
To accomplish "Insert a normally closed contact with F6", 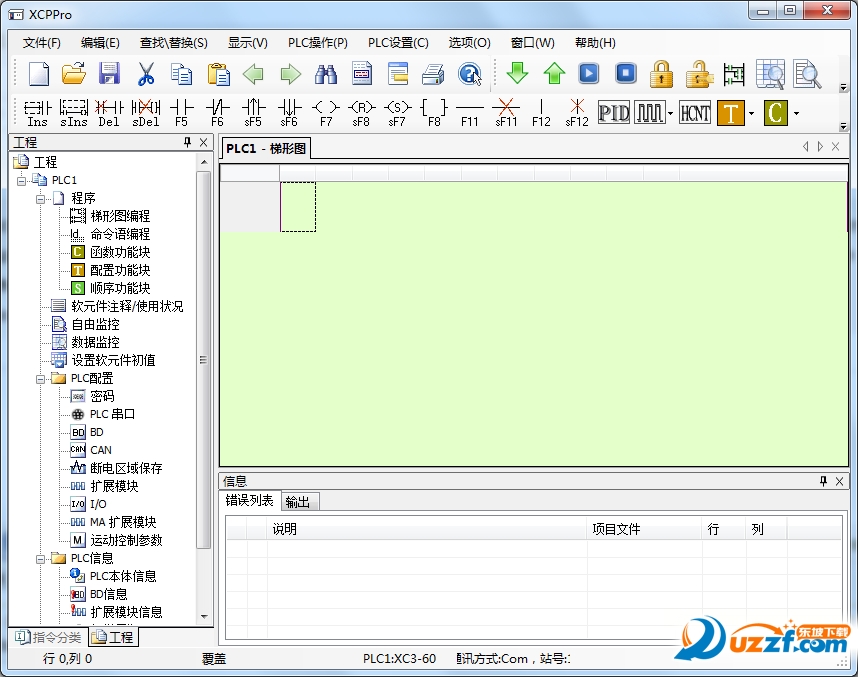I will [217, 113].
